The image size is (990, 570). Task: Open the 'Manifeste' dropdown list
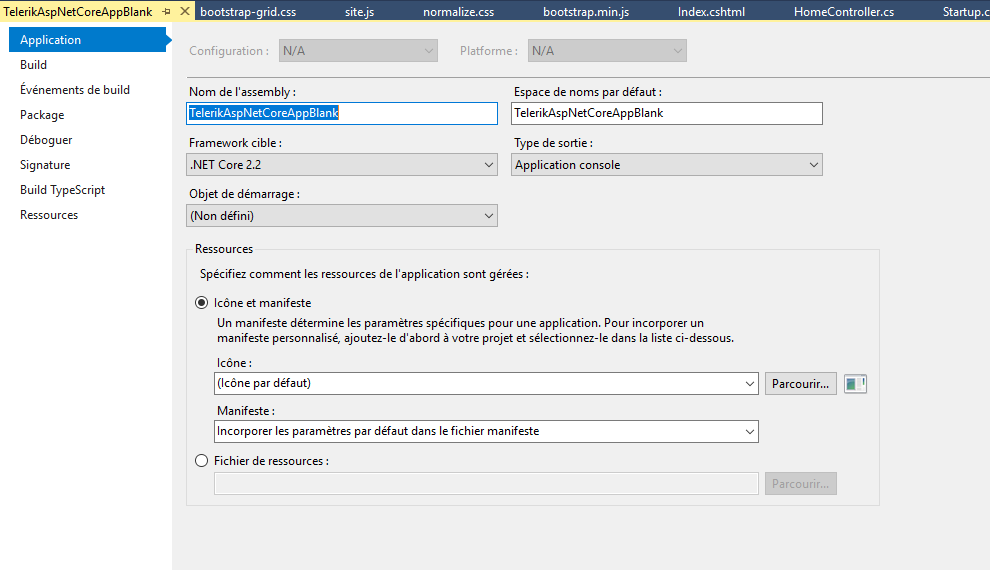486,431
